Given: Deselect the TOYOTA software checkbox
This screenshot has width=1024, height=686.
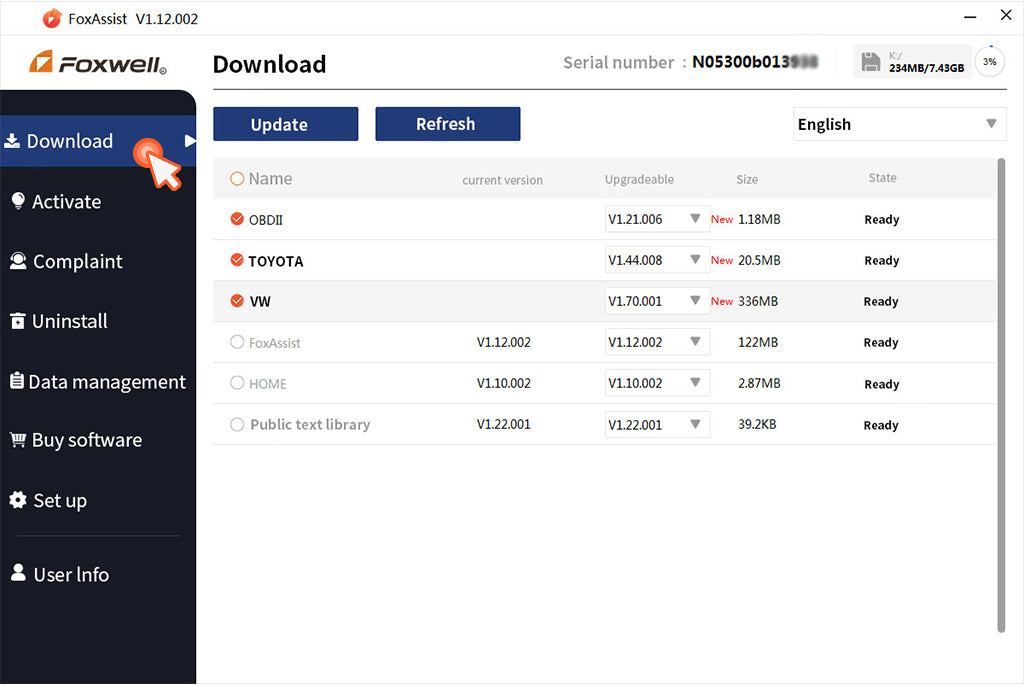Looking at the screenshot, I should click(x=237, y=260).
